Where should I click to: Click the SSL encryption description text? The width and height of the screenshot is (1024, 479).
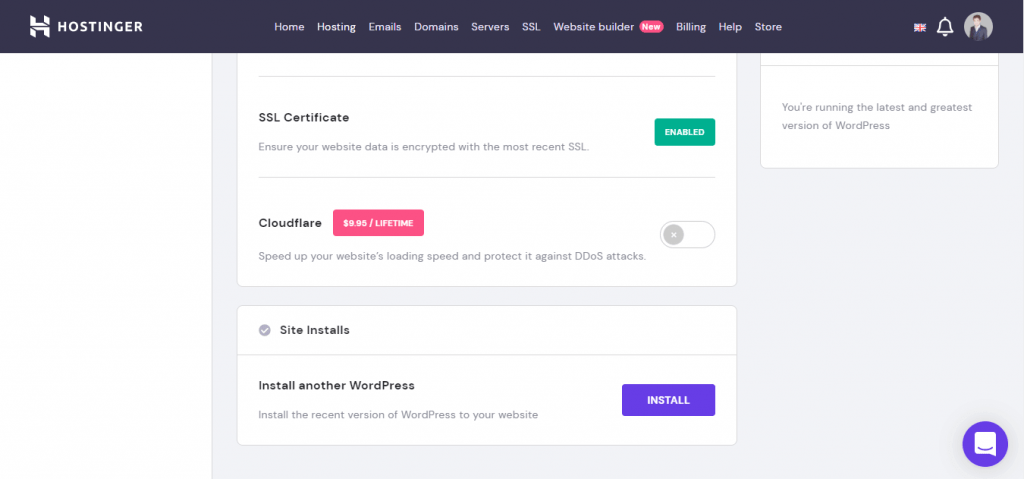tap(424, 147)
